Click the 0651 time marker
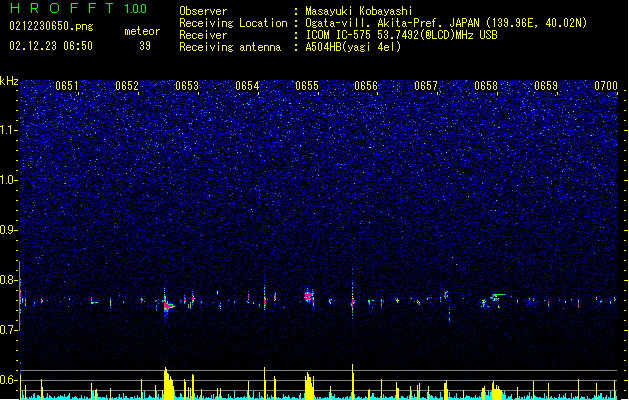This screenshot has width=629, height=400. point(67,86)
